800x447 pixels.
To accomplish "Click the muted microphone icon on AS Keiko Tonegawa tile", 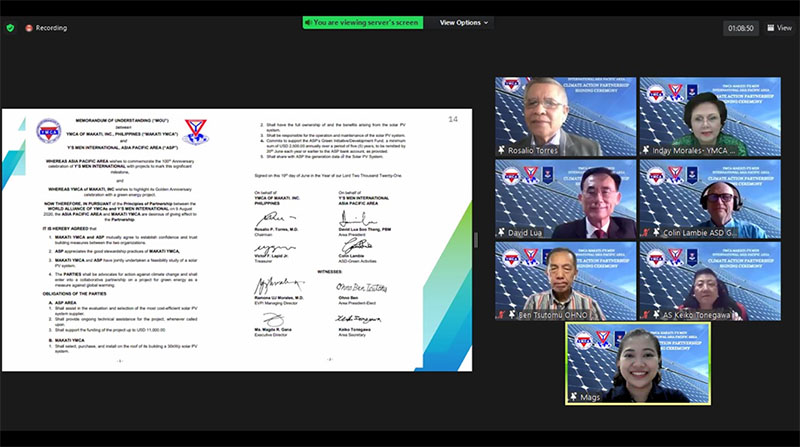I will click(646, 315).
